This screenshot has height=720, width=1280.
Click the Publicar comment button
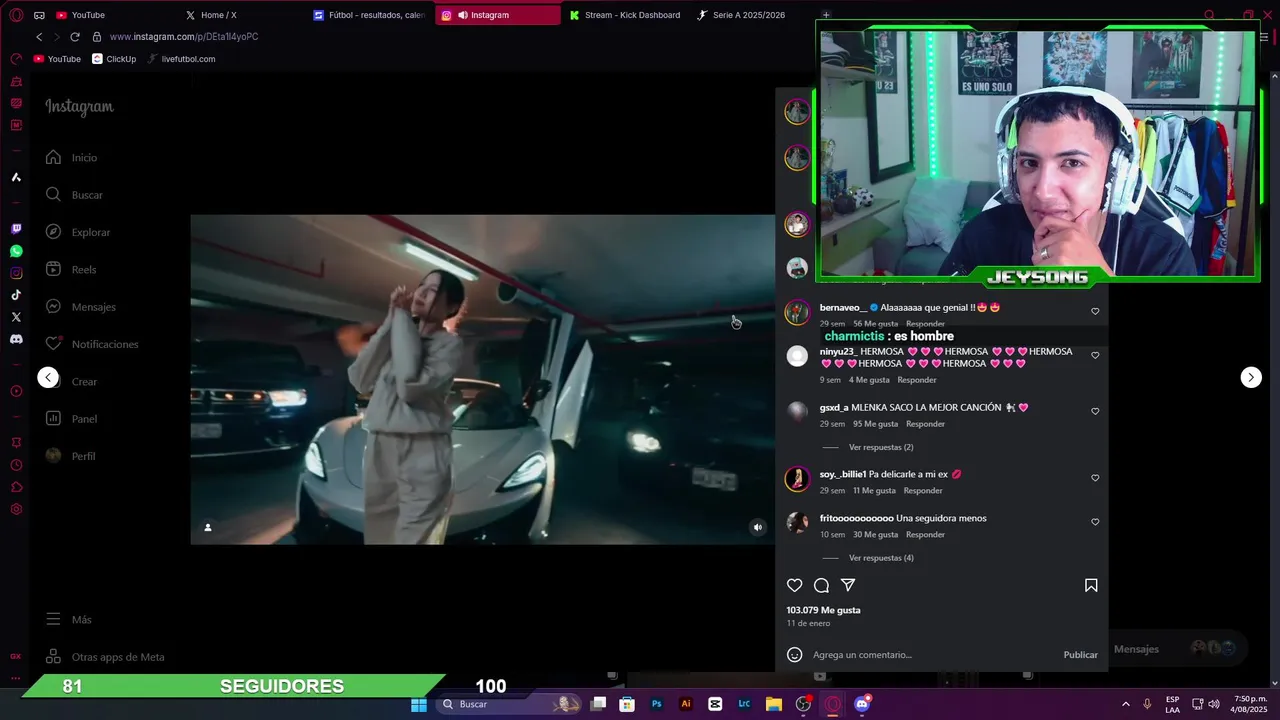1080,655
